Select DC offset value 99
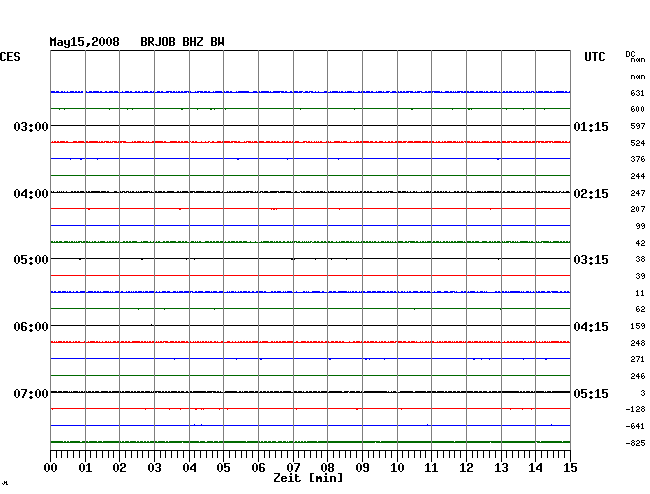Screen dimensions: 650x494 click(x=640, y=226)
